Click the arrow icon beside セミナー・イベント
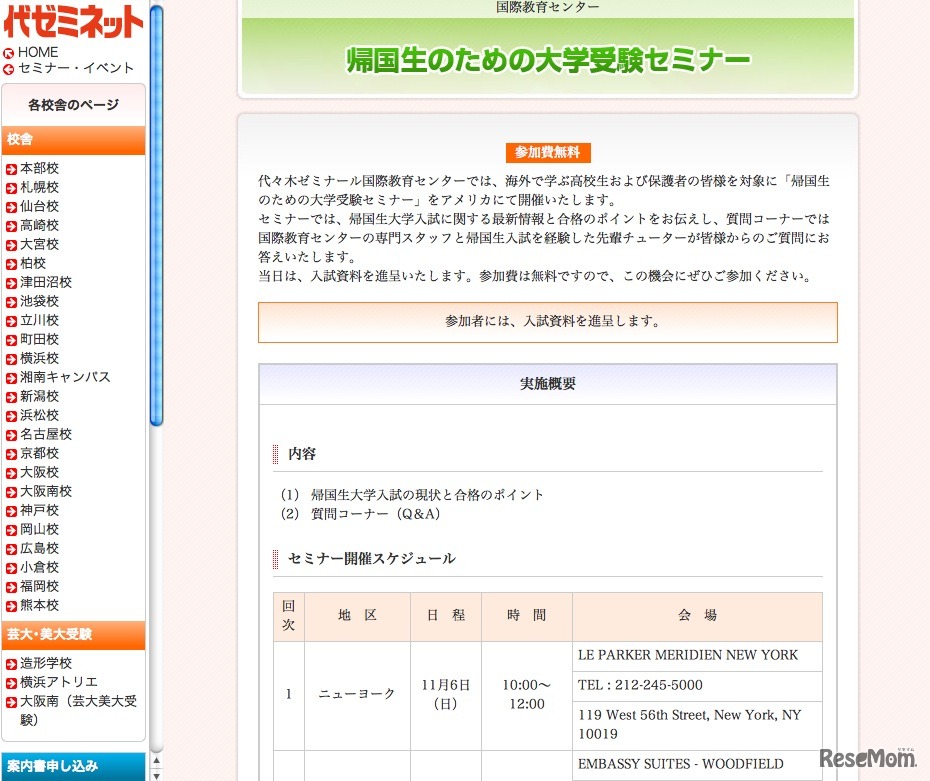The width and height of the screenshot is (930, 781). point(9,69)
